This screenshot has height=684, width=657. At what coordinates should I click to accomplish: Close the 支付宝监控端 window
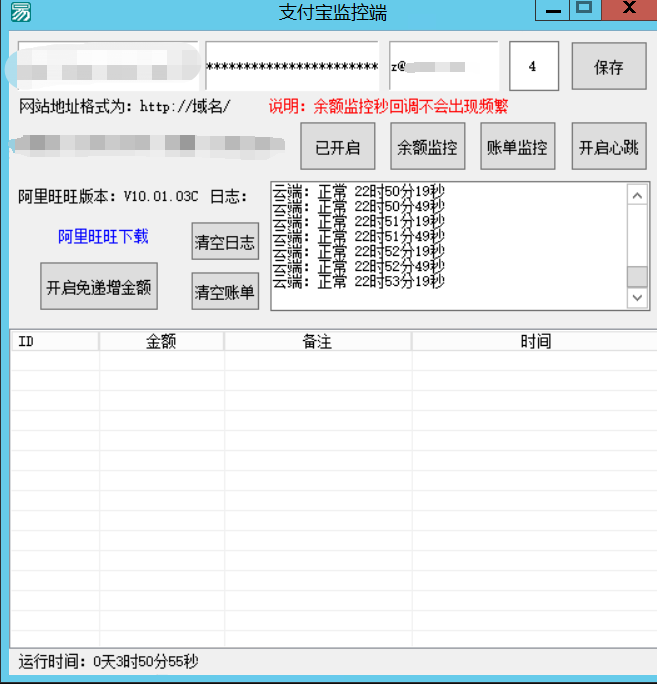click(629, 10)
